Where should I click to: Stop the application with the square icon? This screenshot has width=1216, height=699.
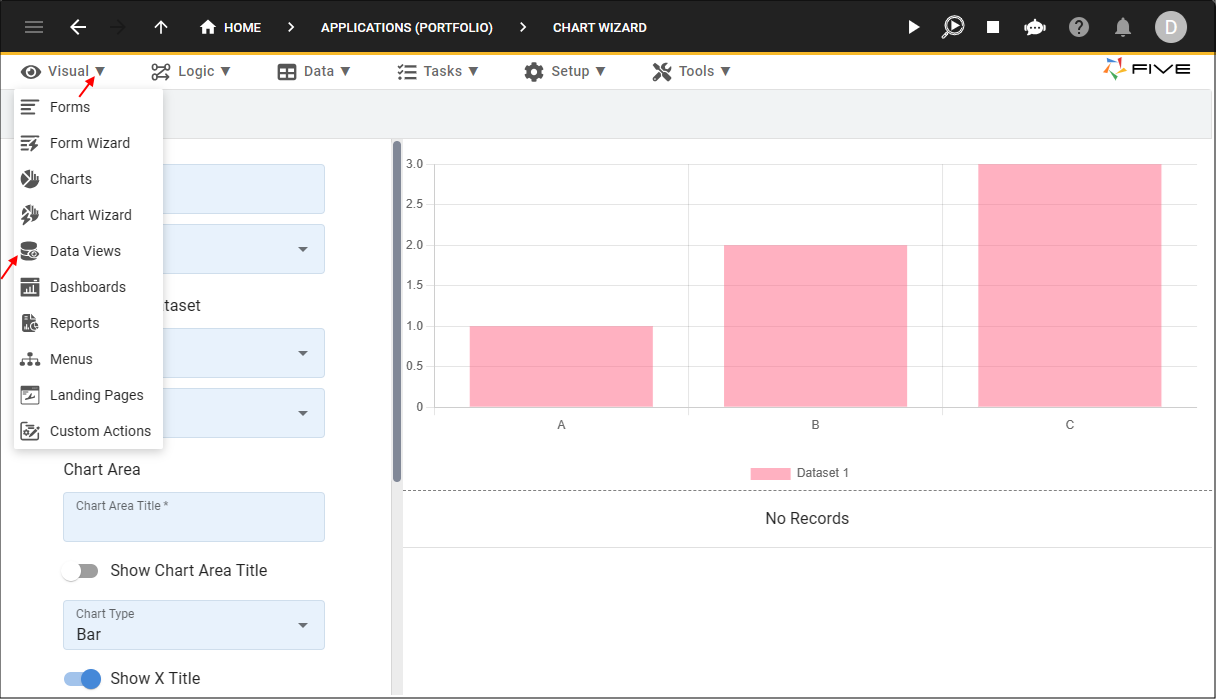(x=993, y=27)
